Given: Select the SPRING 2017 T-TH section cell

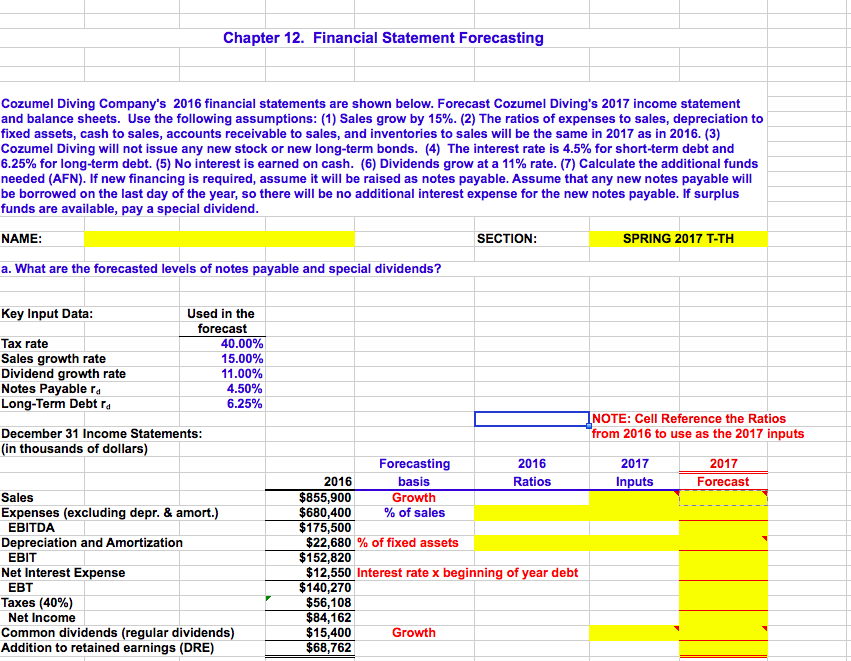Looking at the screenshot, I should [x=678, y=239].
